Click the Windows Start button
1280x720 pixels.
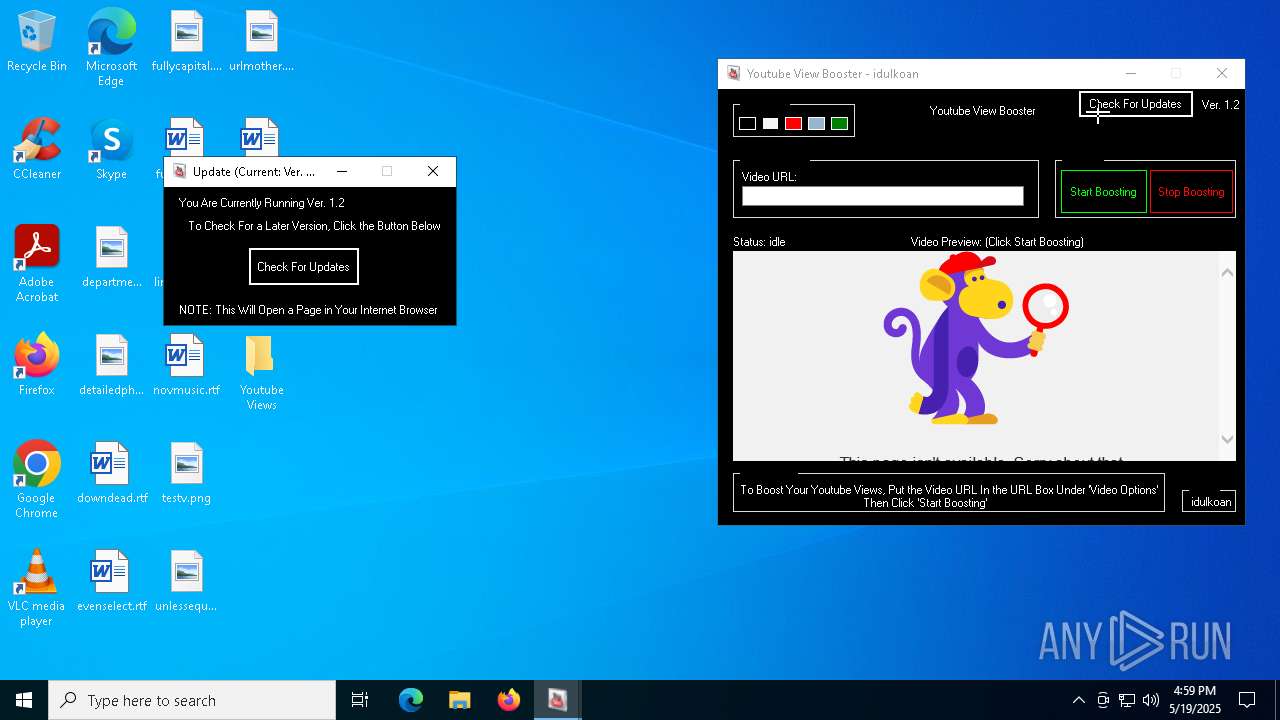24,700
